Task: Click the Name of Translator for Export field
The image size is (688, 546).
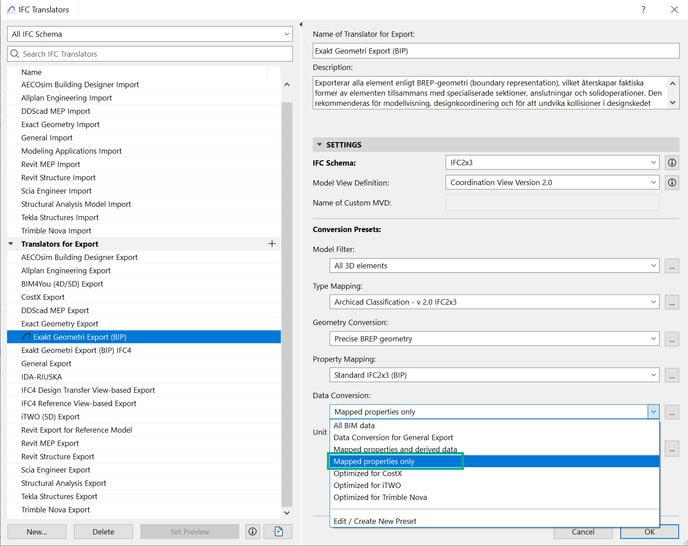Action: click(x=496, y=51)
